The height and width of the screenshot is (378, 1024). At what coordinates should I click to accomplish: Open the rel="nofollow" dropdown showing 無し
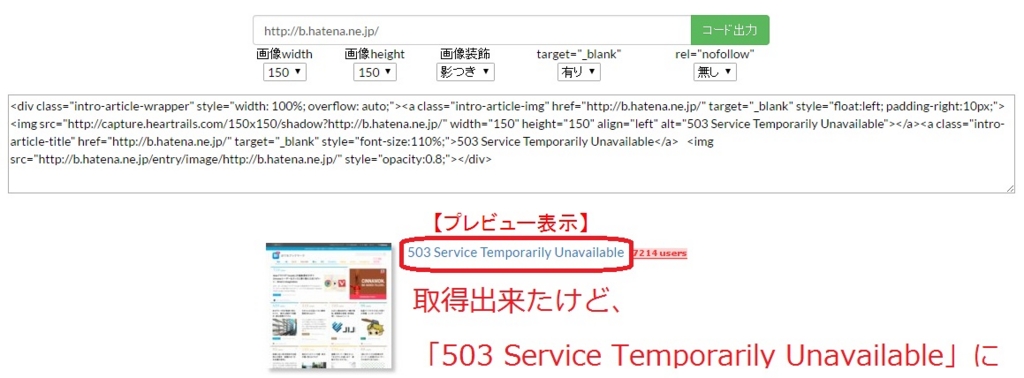(714, 72)
